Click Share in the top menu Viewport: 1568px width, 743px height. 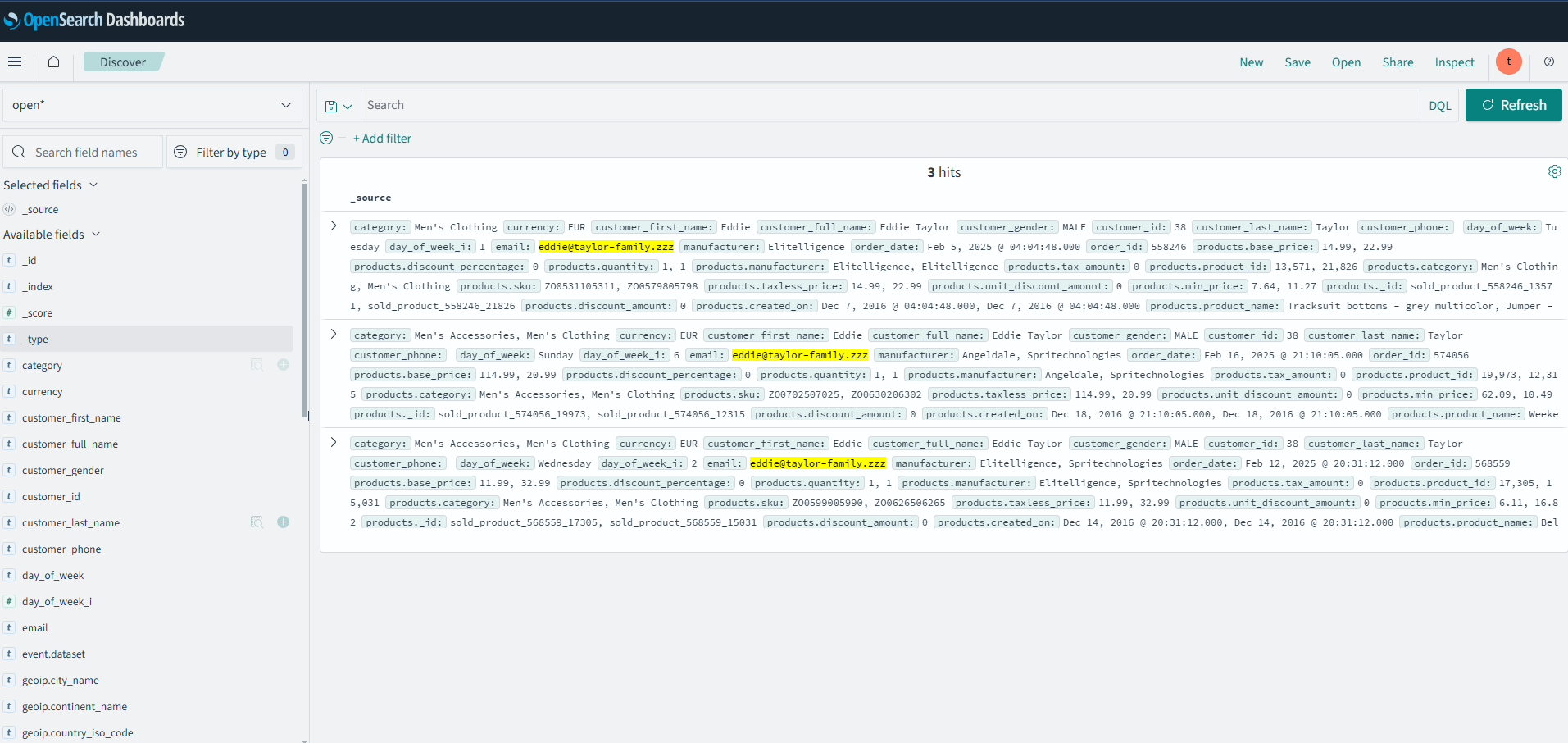[x=1398, y=62]
